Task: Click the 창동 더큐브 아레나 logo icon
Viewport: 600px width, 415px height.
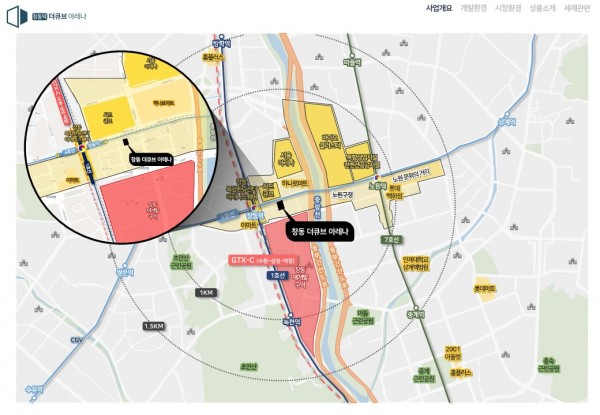Action: pyautogui.click(x=17, y=17)
